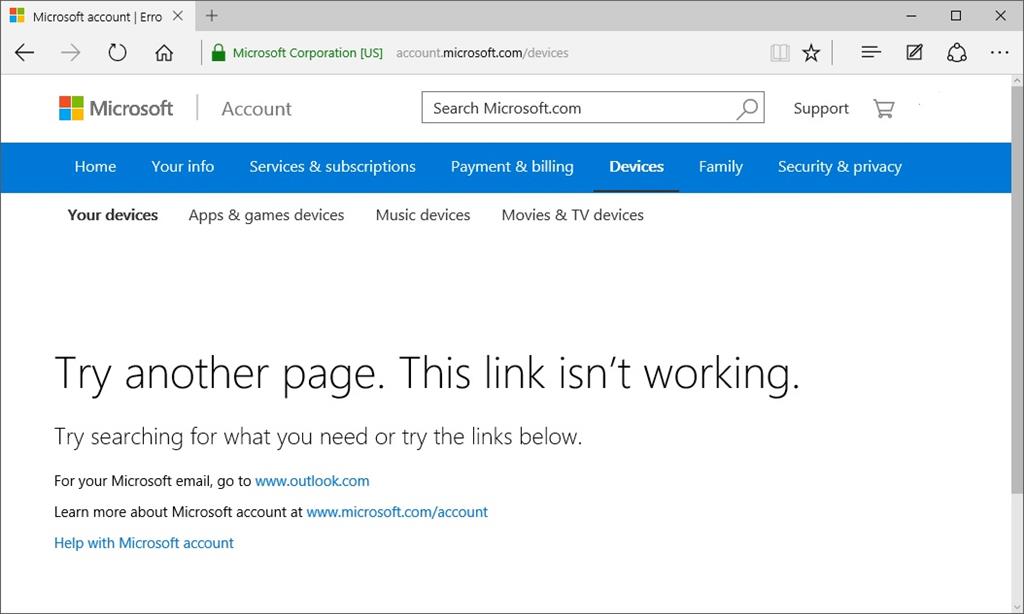Click the Account header link
This screenshot has height=614, width=1024.
pyautogui.click(x=257, y=108)
